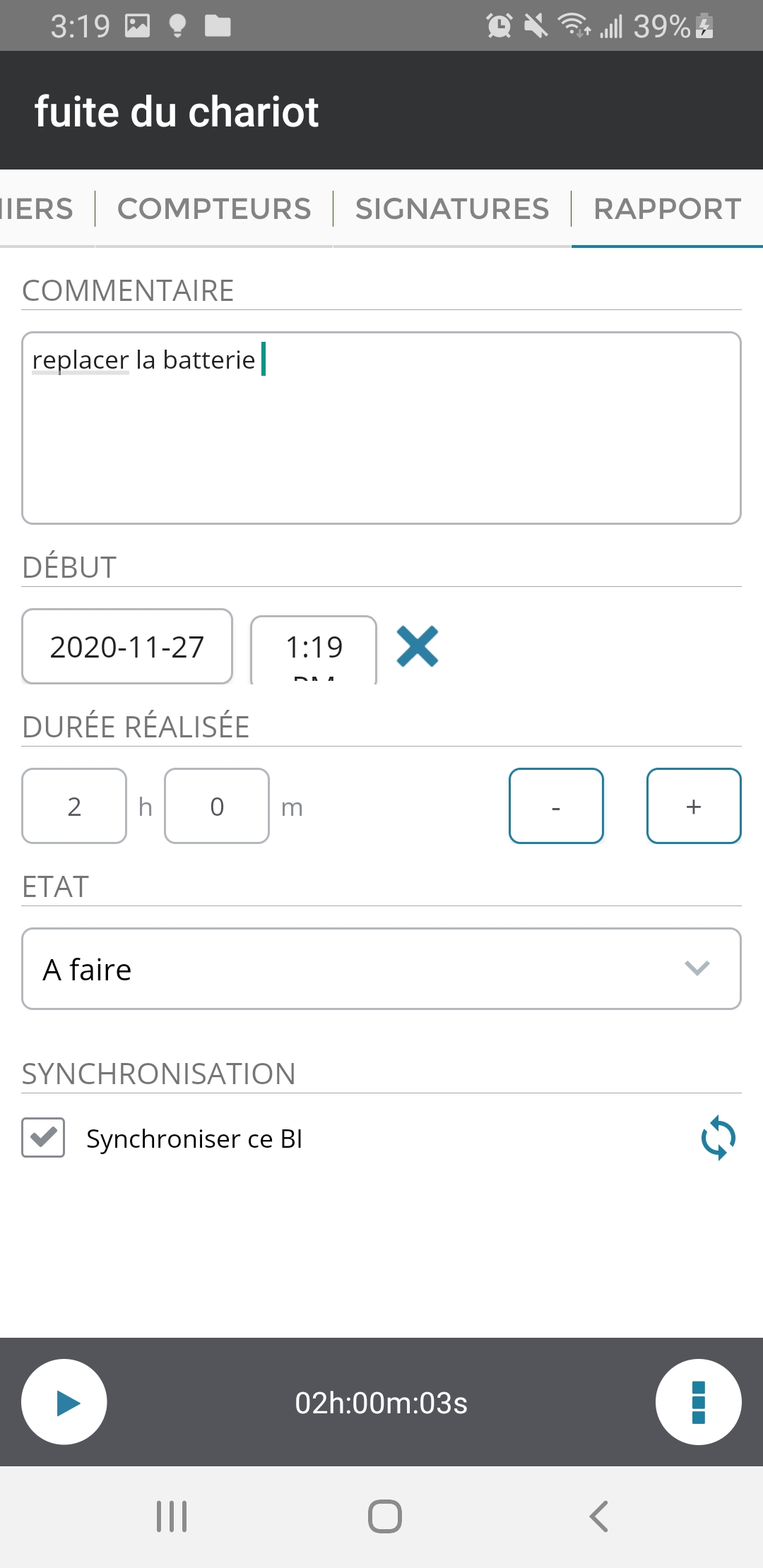Open the start date picker 2020-11-27
Viewport: 763px width, 1568px height.
(127, 646)
